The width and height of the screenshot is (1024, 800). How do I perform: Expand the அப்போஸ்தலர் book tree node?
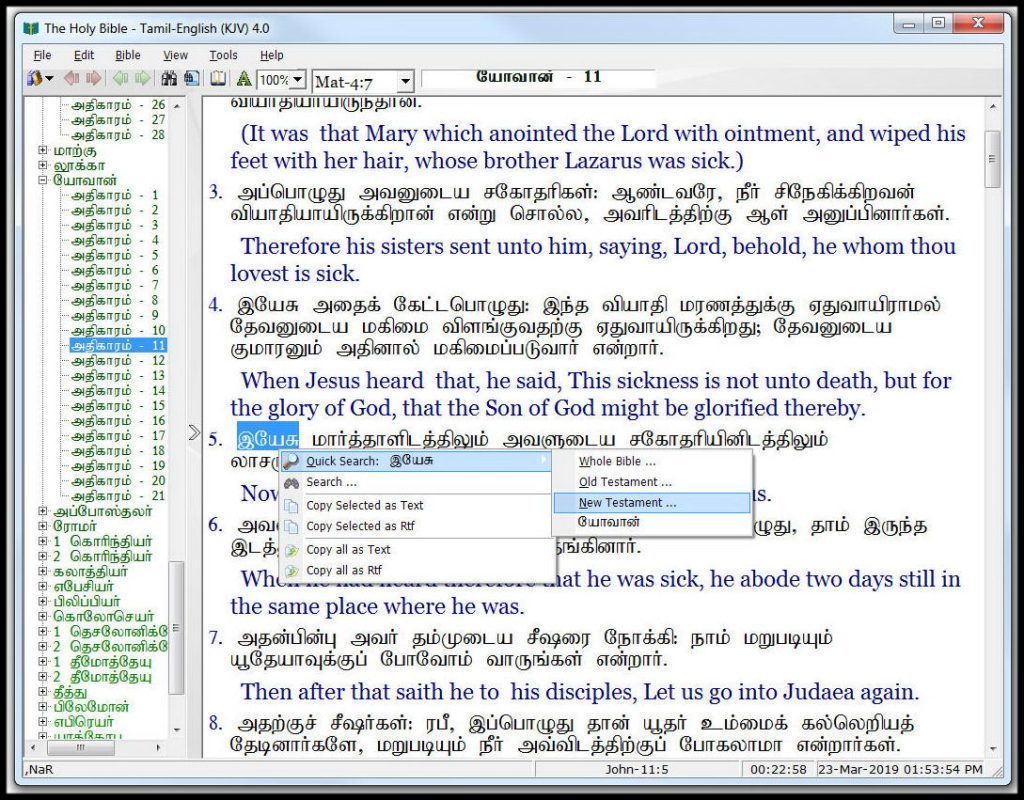tap(43, 511)
